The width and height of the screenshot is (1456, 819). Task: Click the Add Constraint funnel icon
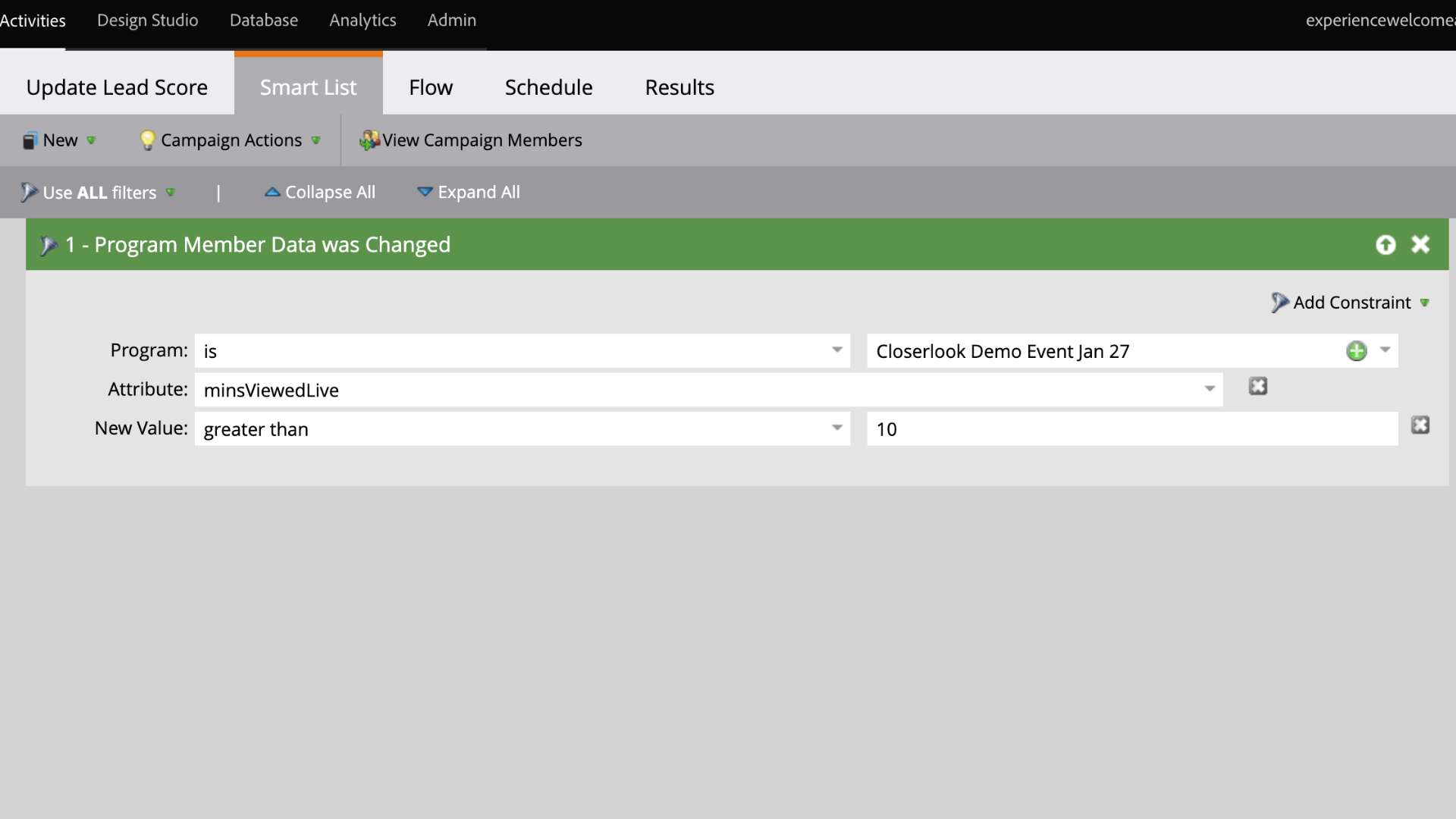click(x=1280, y=303)
